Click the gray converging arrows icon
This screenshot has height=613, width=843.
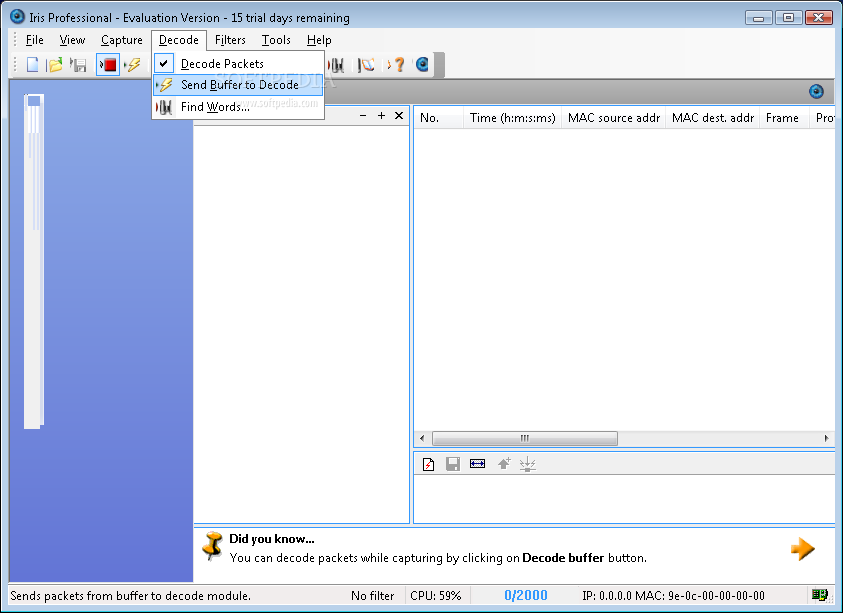coord(527,464)
